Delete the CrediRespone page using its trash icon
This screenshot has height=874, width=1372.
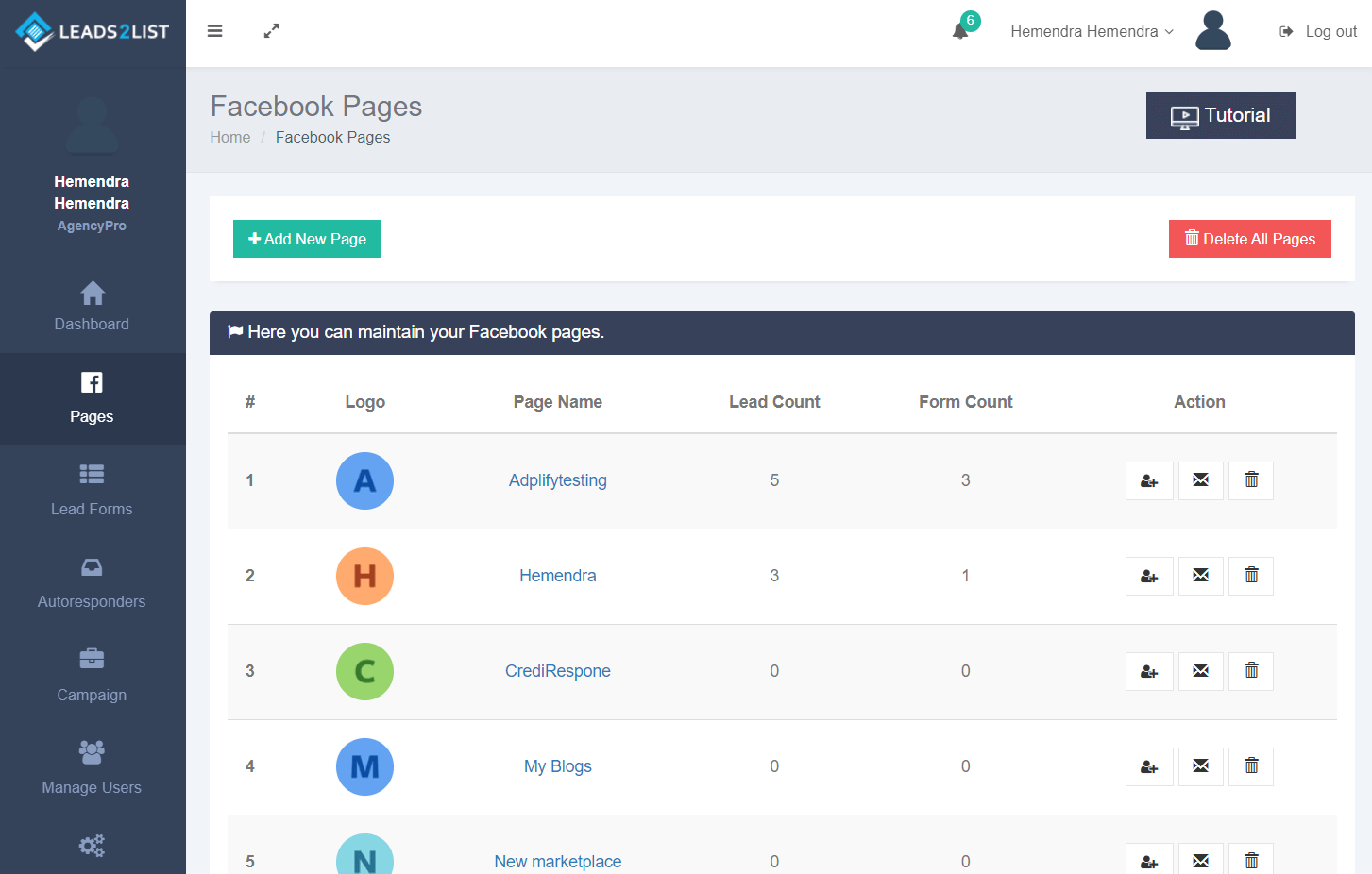point(1251,671)
